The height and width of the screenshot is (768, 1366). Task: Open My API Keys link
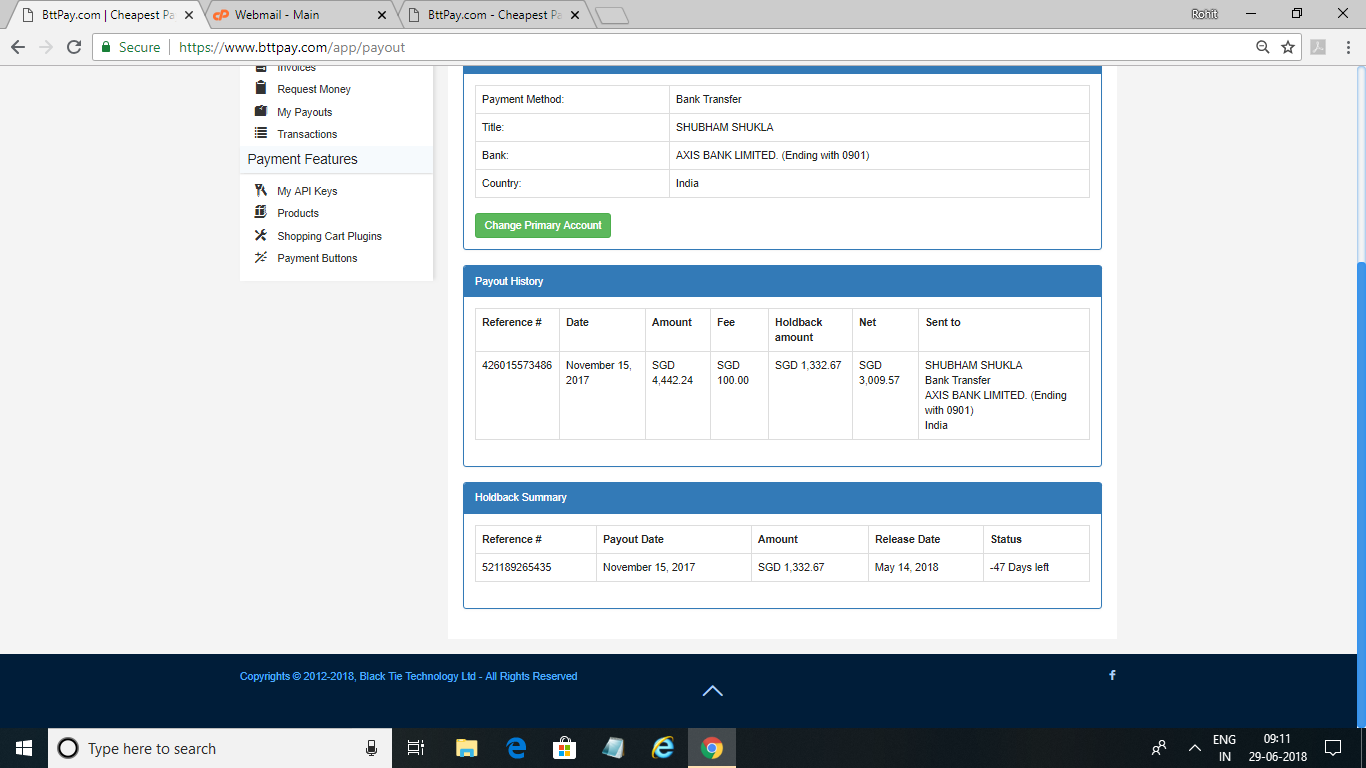[x=307, y=191]
